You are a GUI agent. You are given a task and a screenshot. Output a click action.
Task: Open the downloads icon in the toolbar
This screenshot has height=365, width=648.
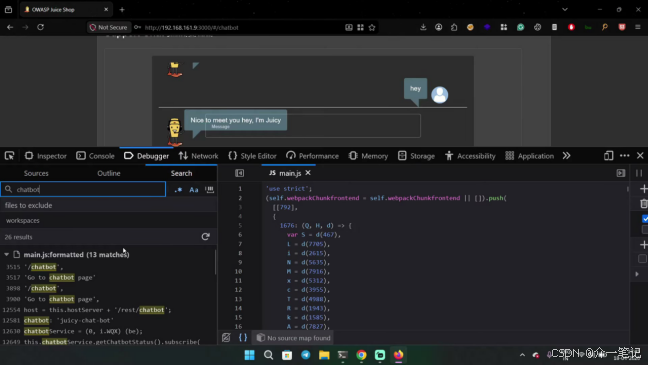423,27
